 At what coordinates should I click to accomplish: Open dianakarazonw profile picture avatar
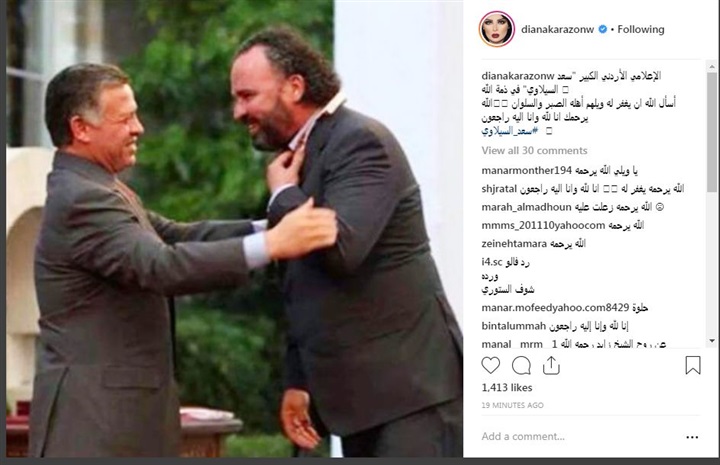point(496,29)
